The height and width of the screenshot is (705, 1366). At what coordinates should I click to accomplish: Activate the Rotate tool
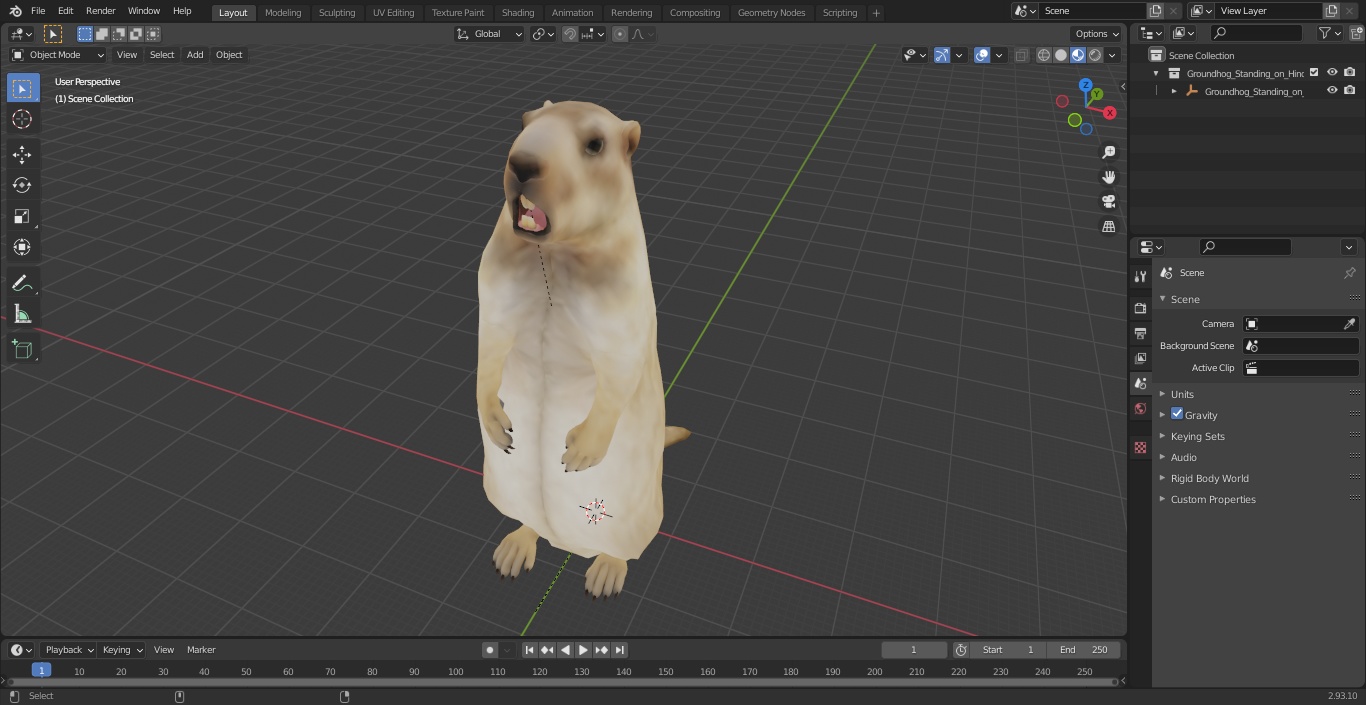(22, 185)
